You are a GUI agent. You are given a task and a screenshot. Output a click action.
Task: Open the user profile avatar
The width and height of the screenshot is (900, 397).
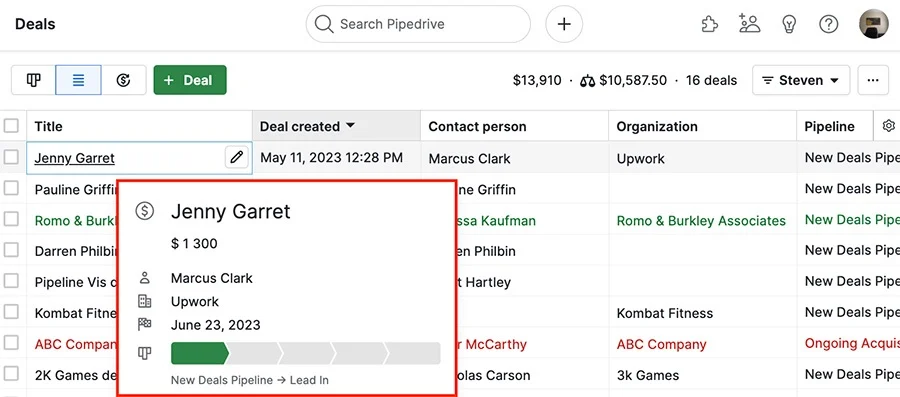(874, 24)
